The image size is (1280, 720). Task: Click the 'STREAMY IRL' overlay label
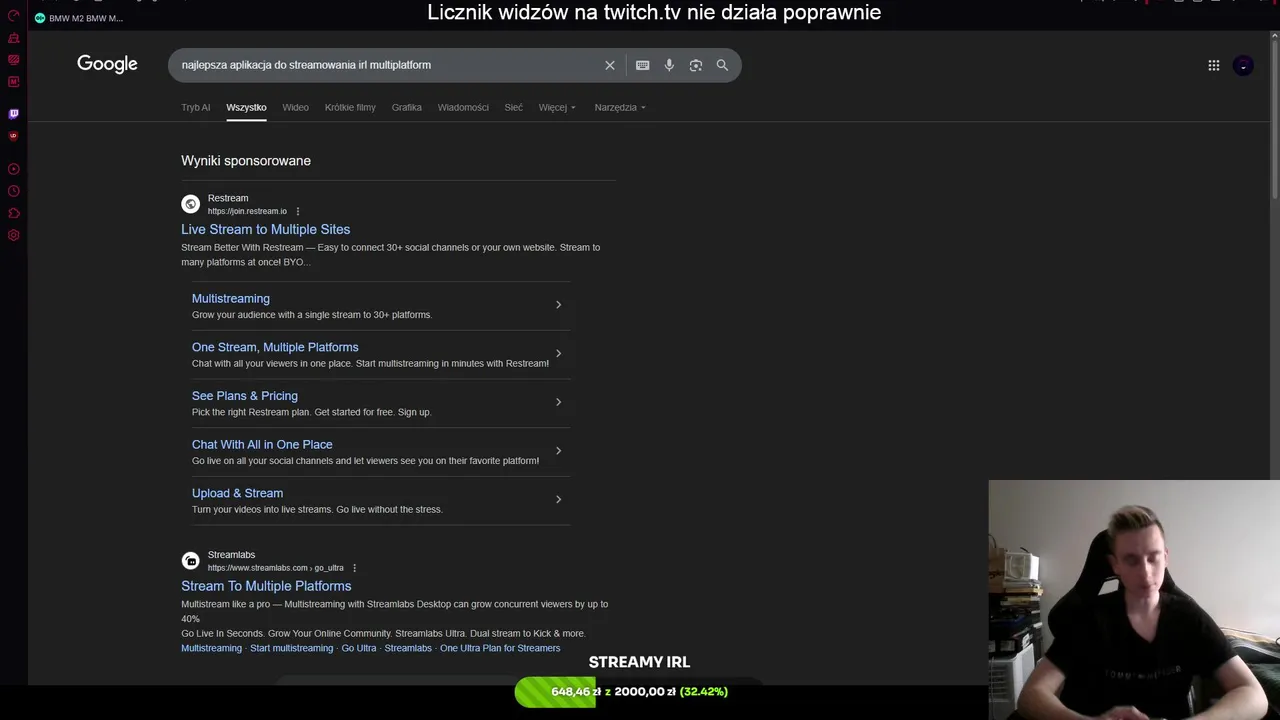coord(639,662)
